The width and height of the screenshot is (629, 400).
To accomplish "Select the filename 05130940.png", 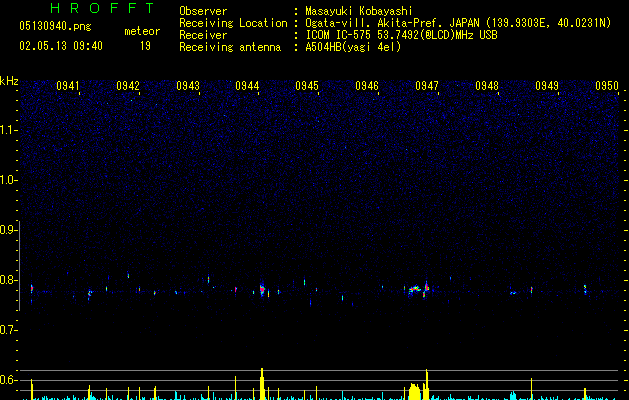I will coord(55,27).
